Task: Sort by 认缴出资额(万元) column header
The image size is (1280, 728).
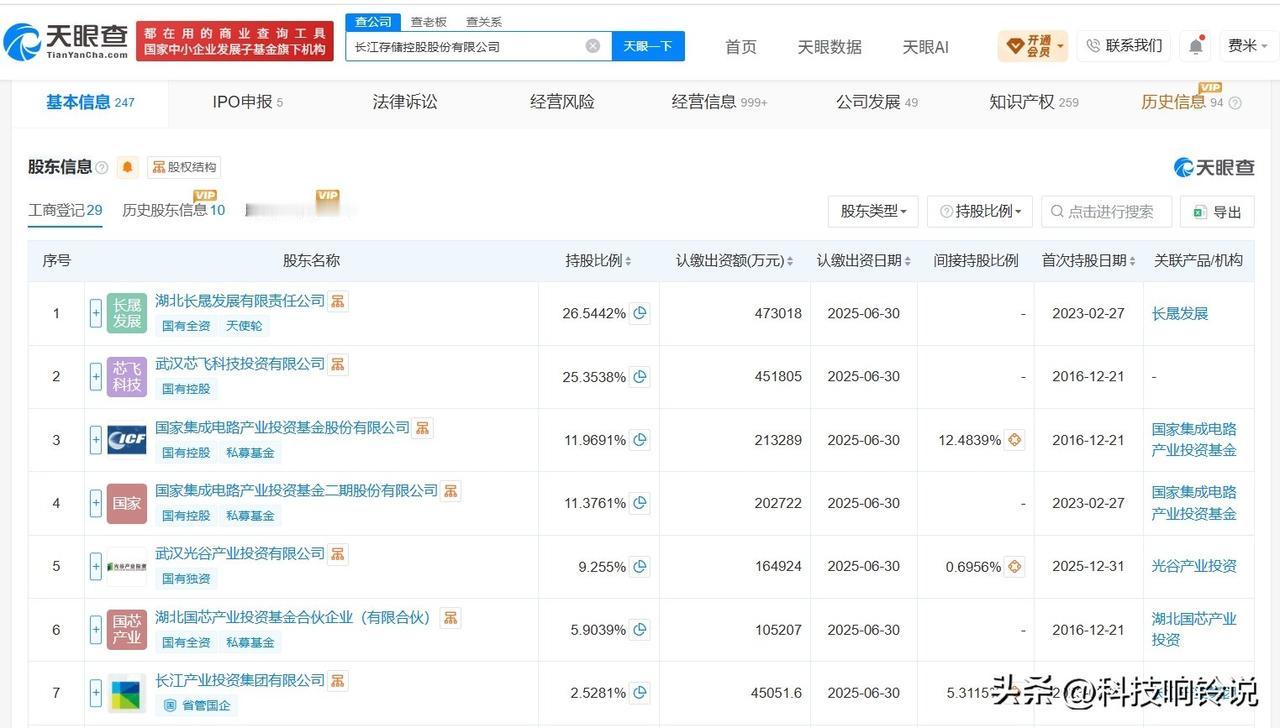Action: (x=735, y=260)
